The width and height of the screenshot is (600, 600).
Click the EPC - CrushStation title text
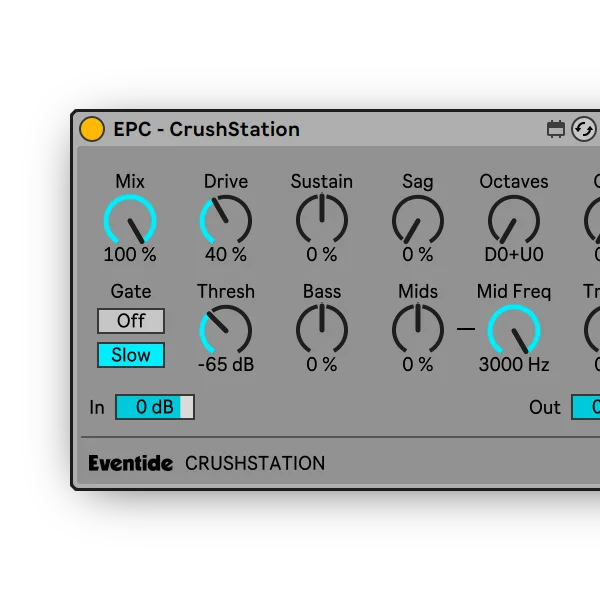coord(207,129)
